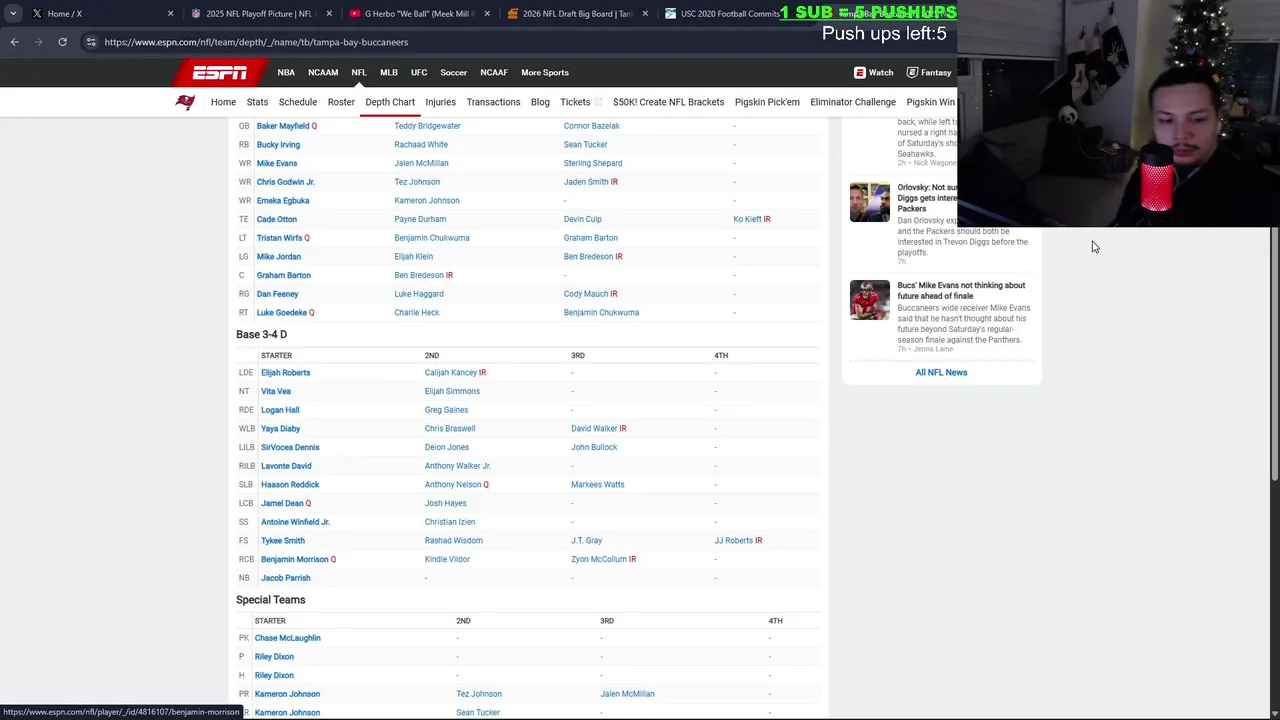Open Teddy Bridgewater player page

coord(427,126)
